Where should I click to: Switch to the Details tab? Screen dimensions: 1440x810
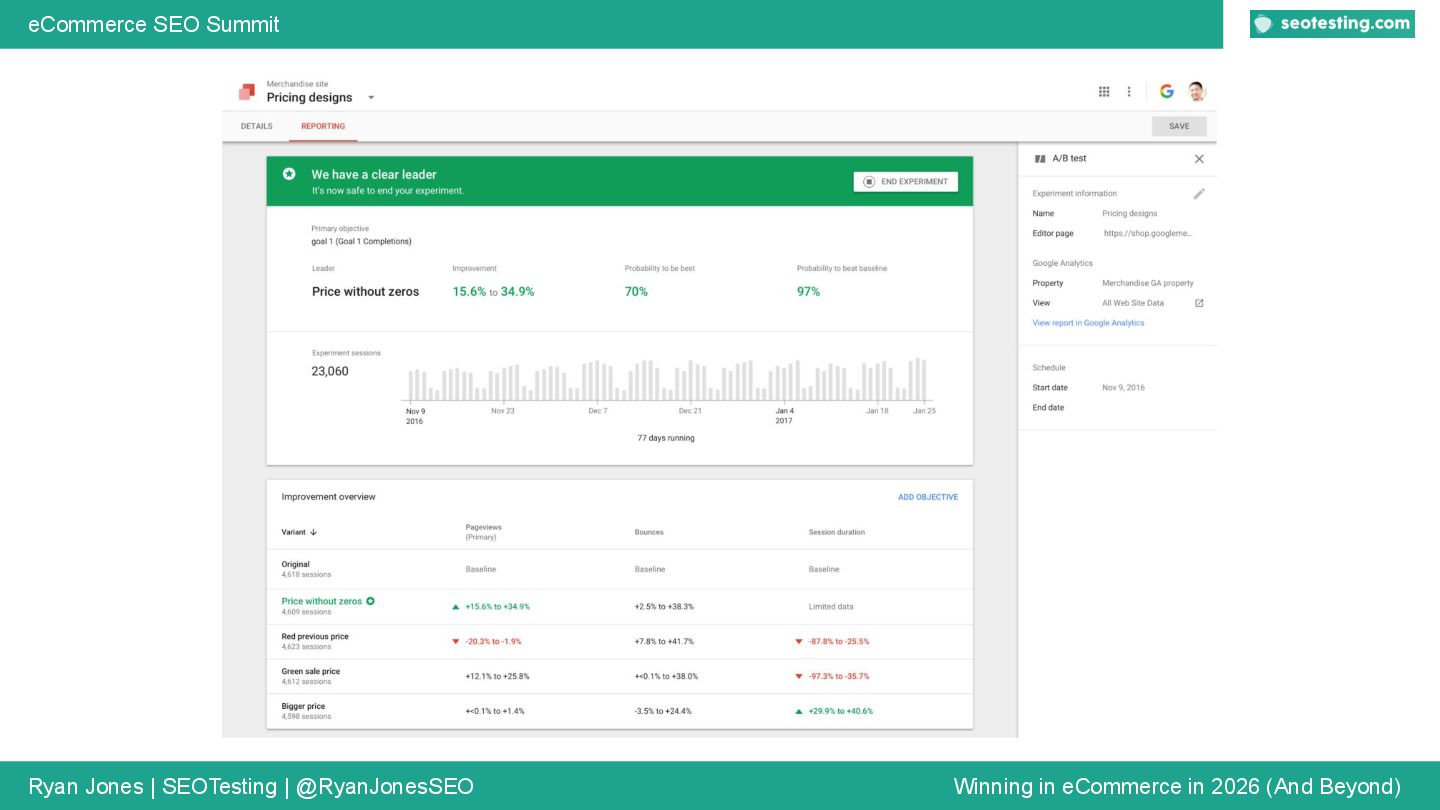pos(256,127)
